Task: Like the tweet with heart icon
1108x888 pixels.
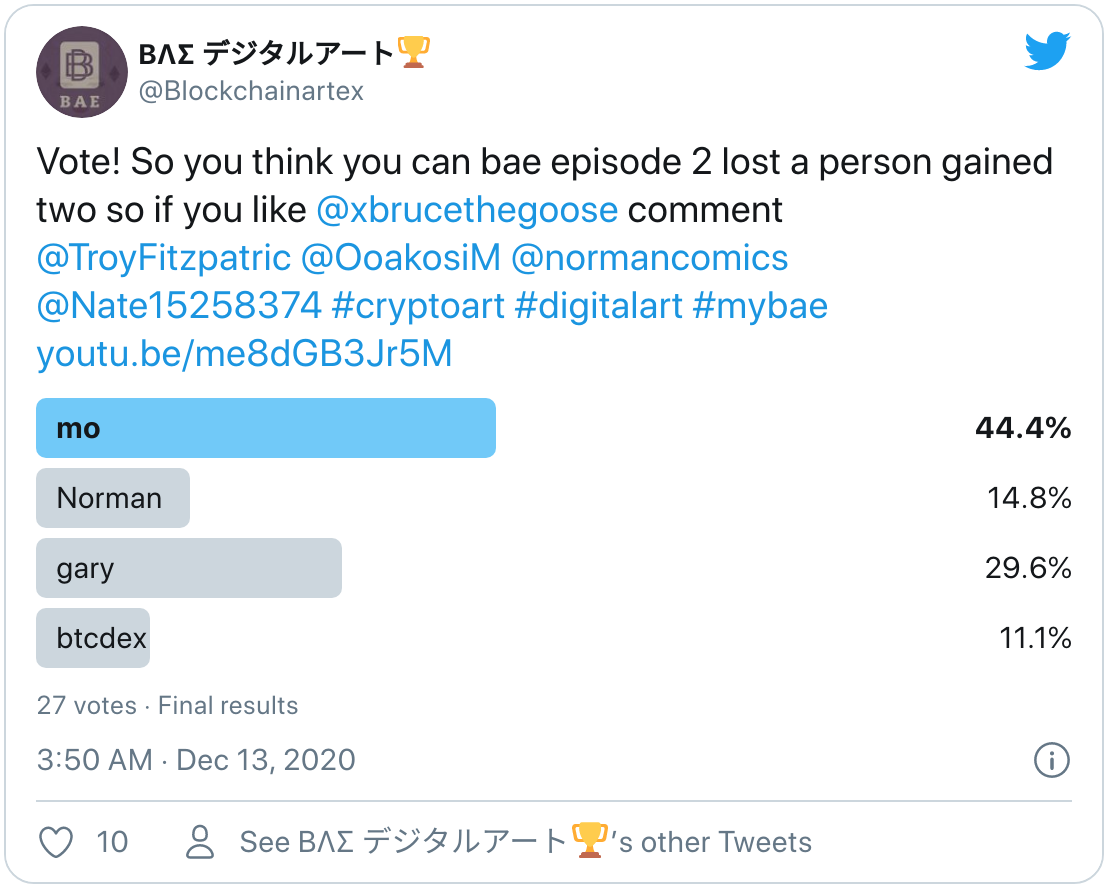Action: point(56,842)
